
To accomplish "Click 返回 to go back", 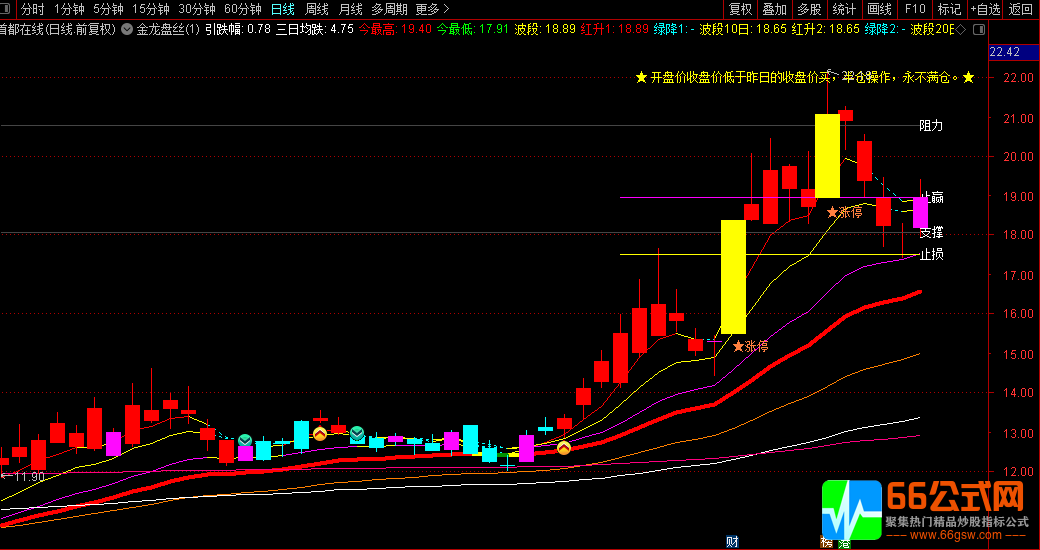I will pyautogui.click(x=1021, y=9).
